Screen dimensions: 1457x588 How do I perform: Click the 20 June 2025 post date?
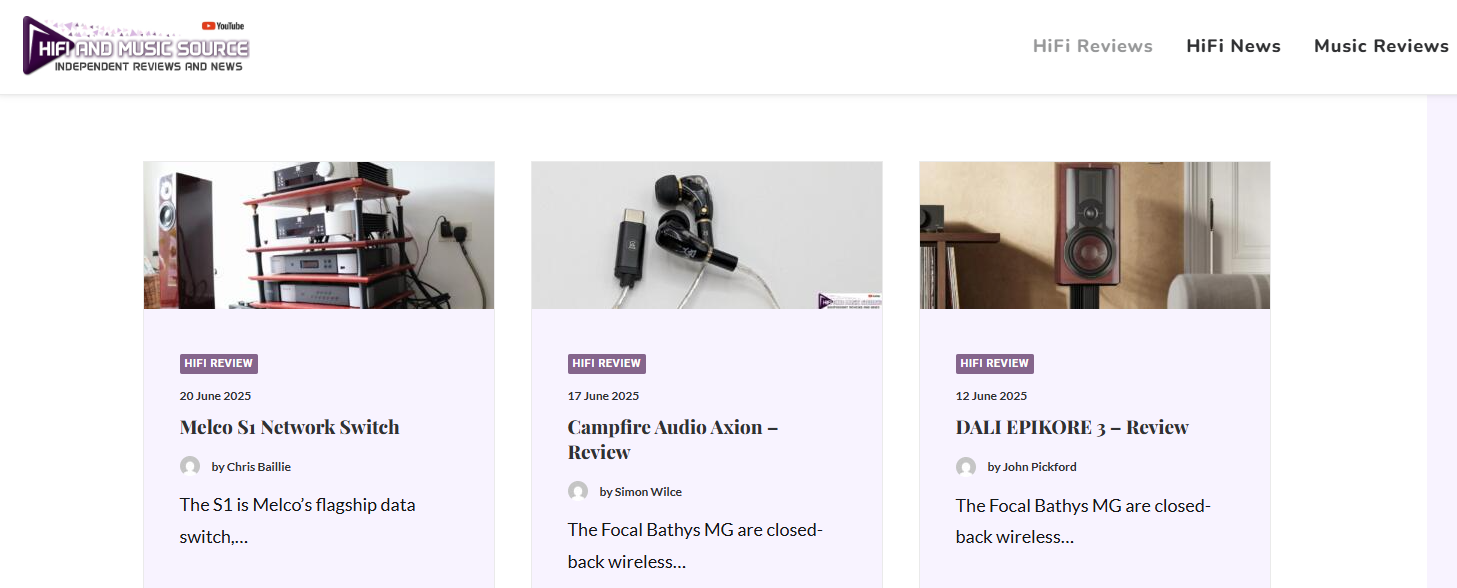tap(215, 396)
